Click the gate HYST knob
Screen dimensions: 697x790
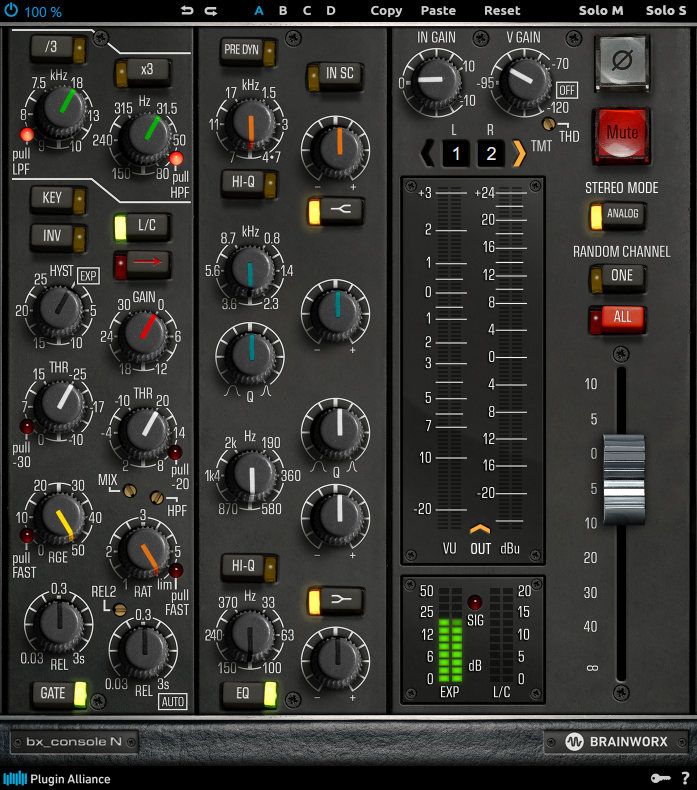coord(59,307)
